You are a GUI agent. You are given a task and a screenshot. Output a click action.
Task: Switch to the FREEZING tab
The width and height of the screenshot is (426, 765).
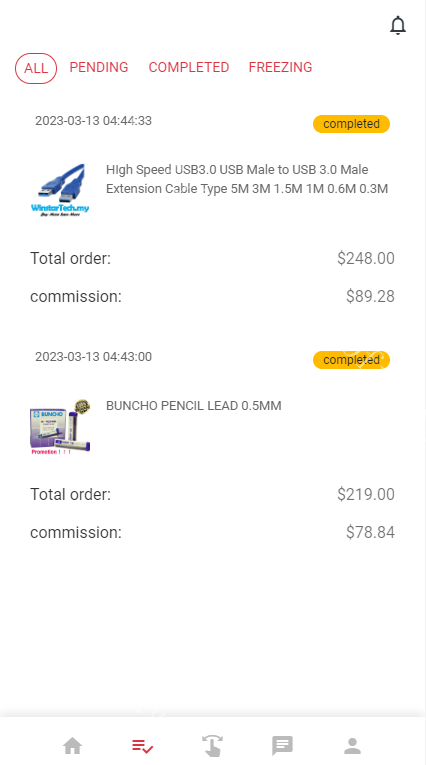pyautogui.click(x=281, y=67)
